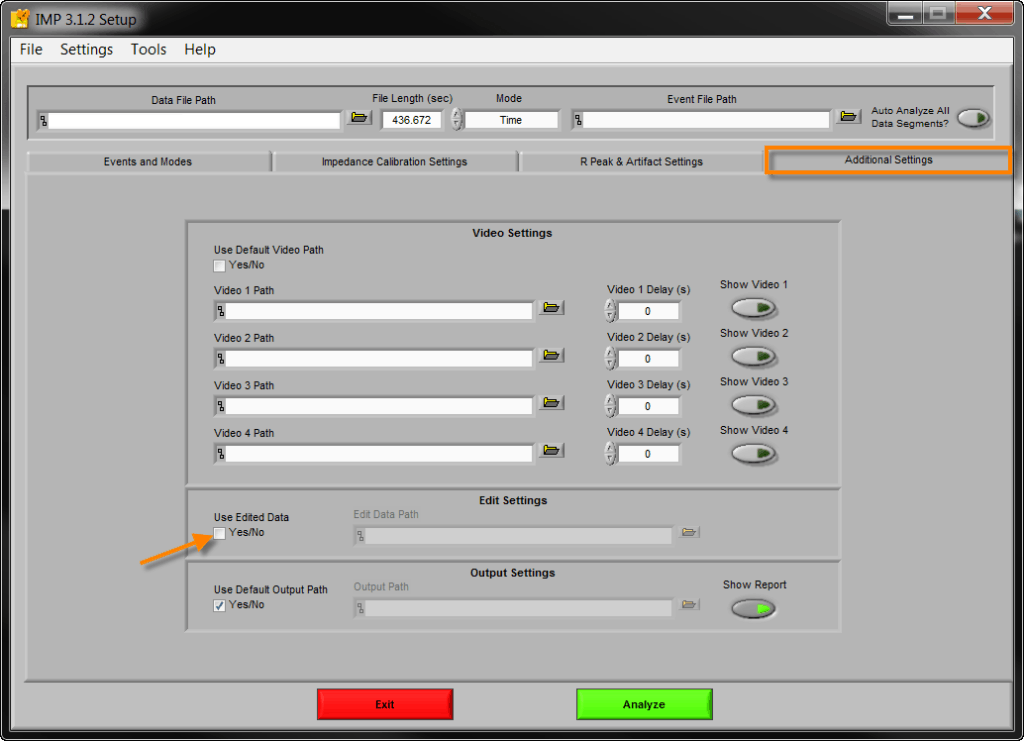Toggle the Show Video 1 switch
The image size is (1024, 741).
click(x=754, y=308)
